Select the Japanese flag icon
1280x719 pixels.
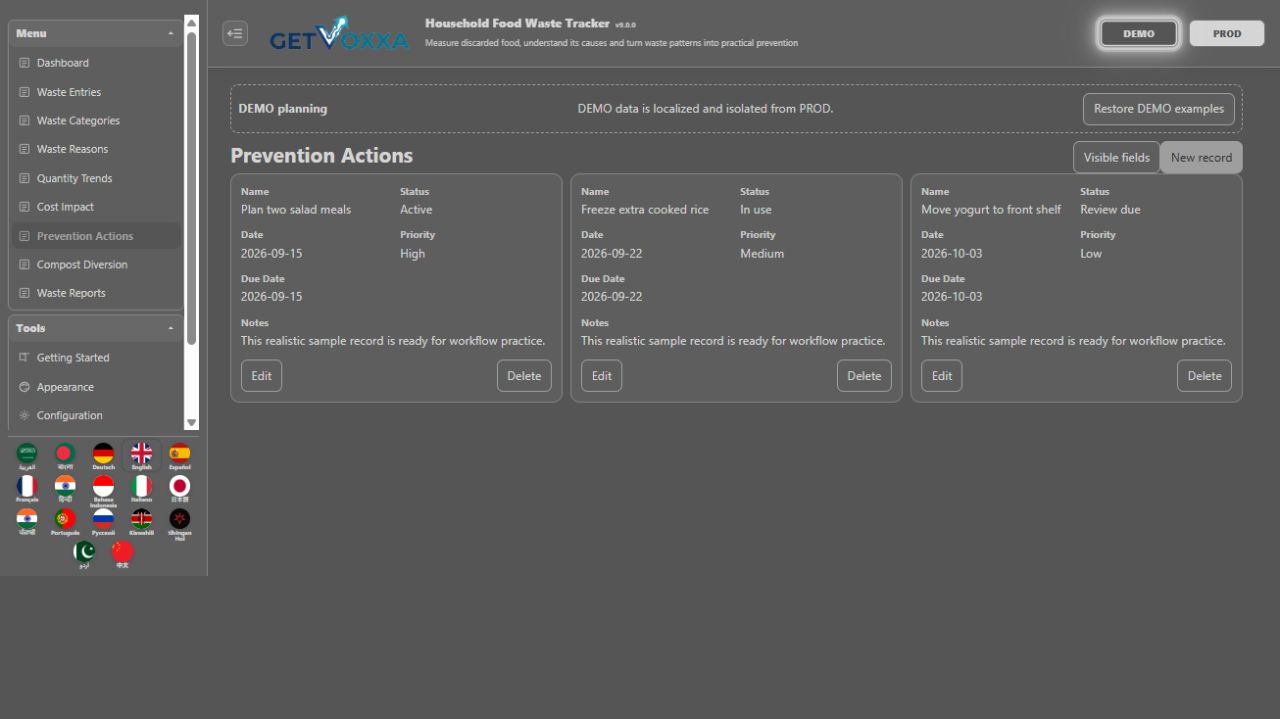pyautogui.click(x=179, y=489)
